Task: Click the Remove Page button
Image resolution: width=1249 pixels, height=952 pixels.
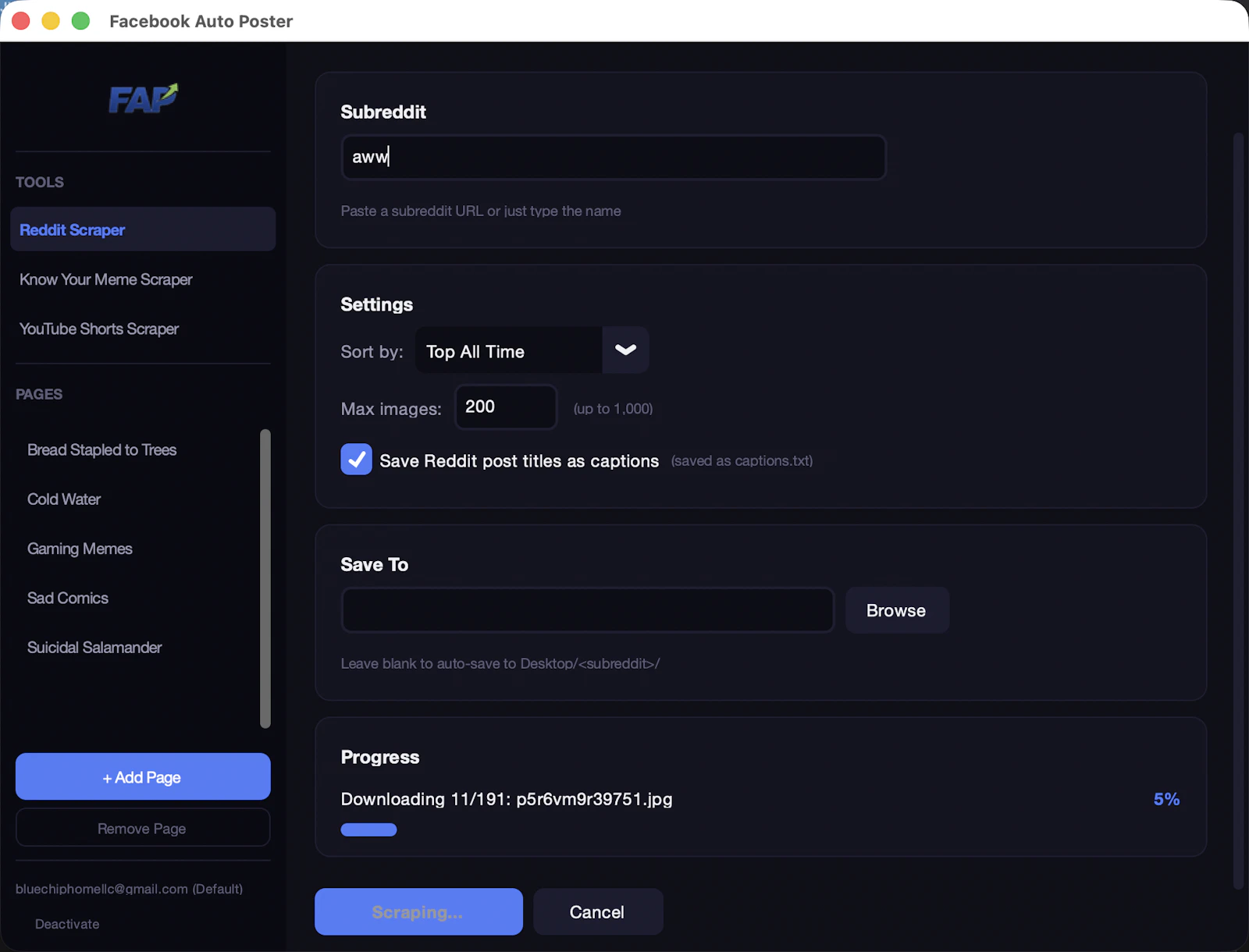Action: coord(143,828)
